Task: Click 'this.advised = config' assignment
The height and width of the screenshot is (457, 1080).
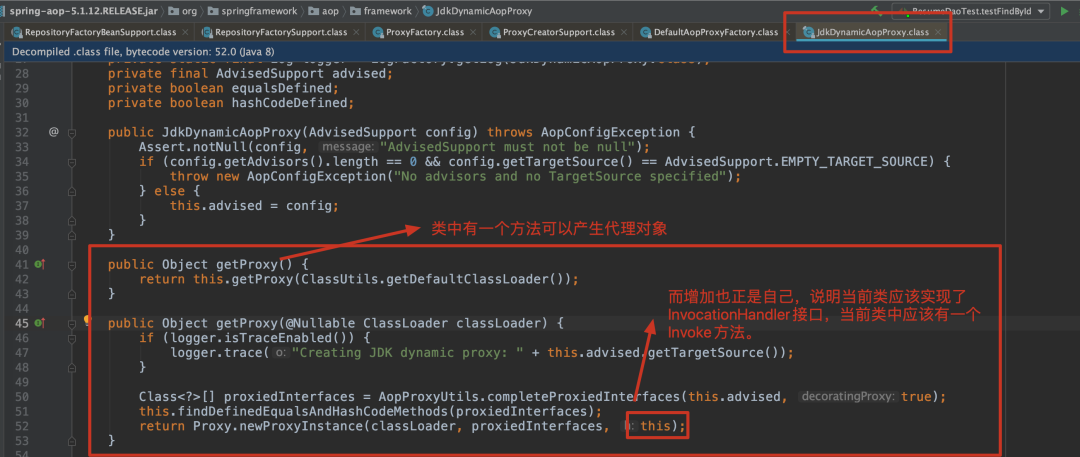Action: [254, 206]
